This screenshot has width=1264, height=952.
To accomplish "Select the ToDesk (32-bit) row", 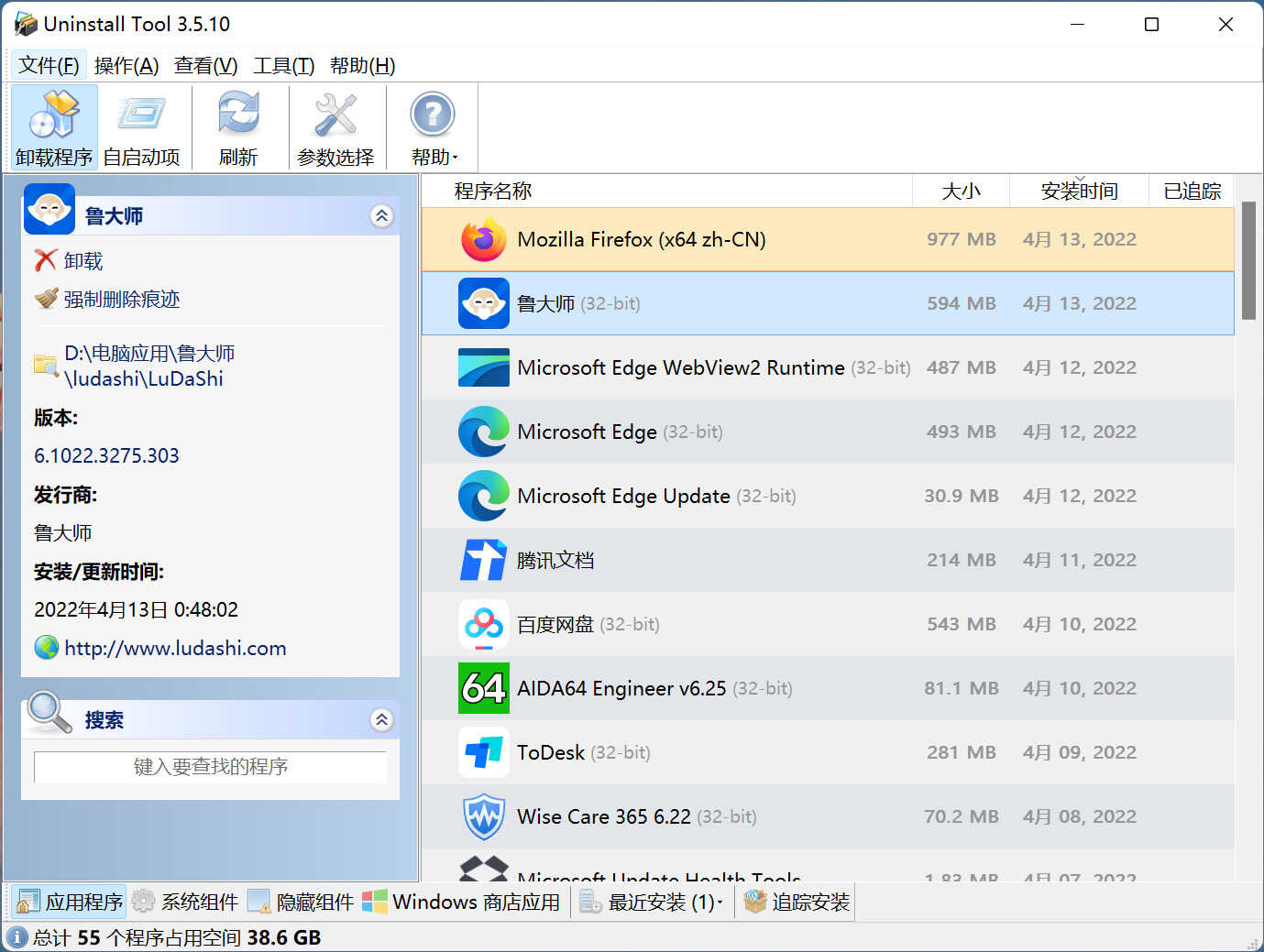I will point(828,752).
